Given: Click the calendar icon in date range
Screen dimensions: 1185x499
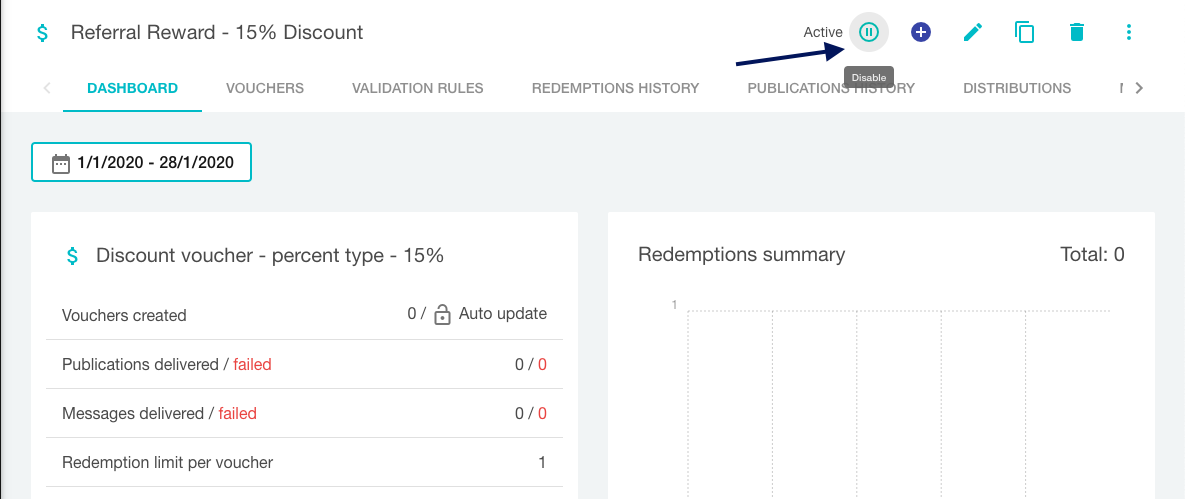Looking at the screenshot, I should 60,163.
